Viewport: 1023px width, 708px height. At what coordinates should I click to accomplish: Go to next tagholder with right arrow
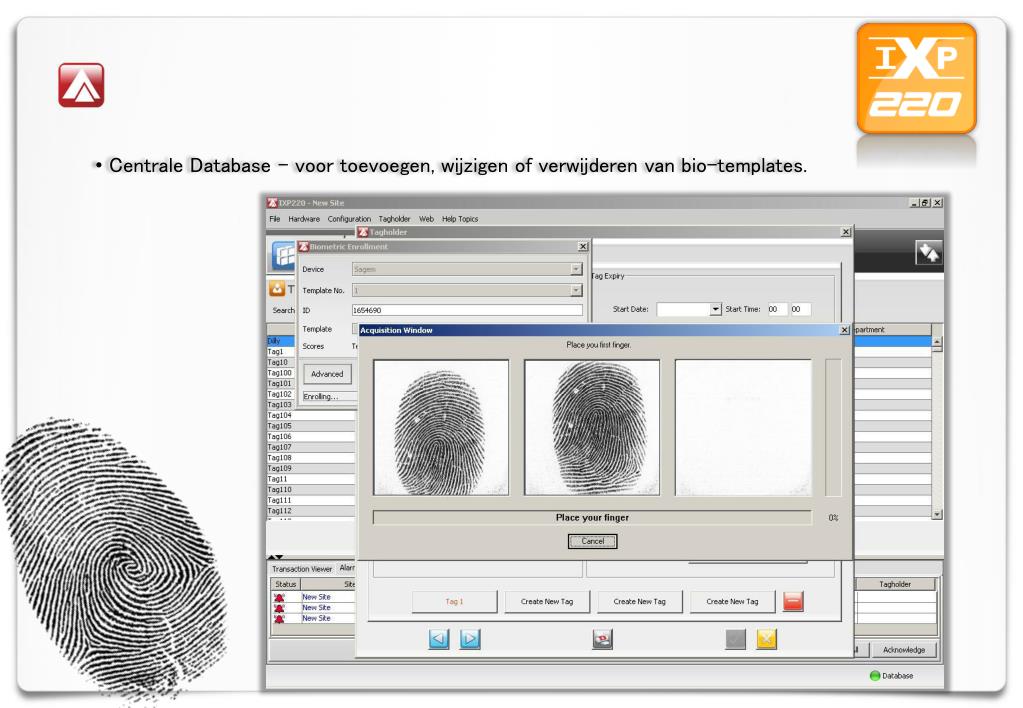pyautogui.click(x=470, y=639)
